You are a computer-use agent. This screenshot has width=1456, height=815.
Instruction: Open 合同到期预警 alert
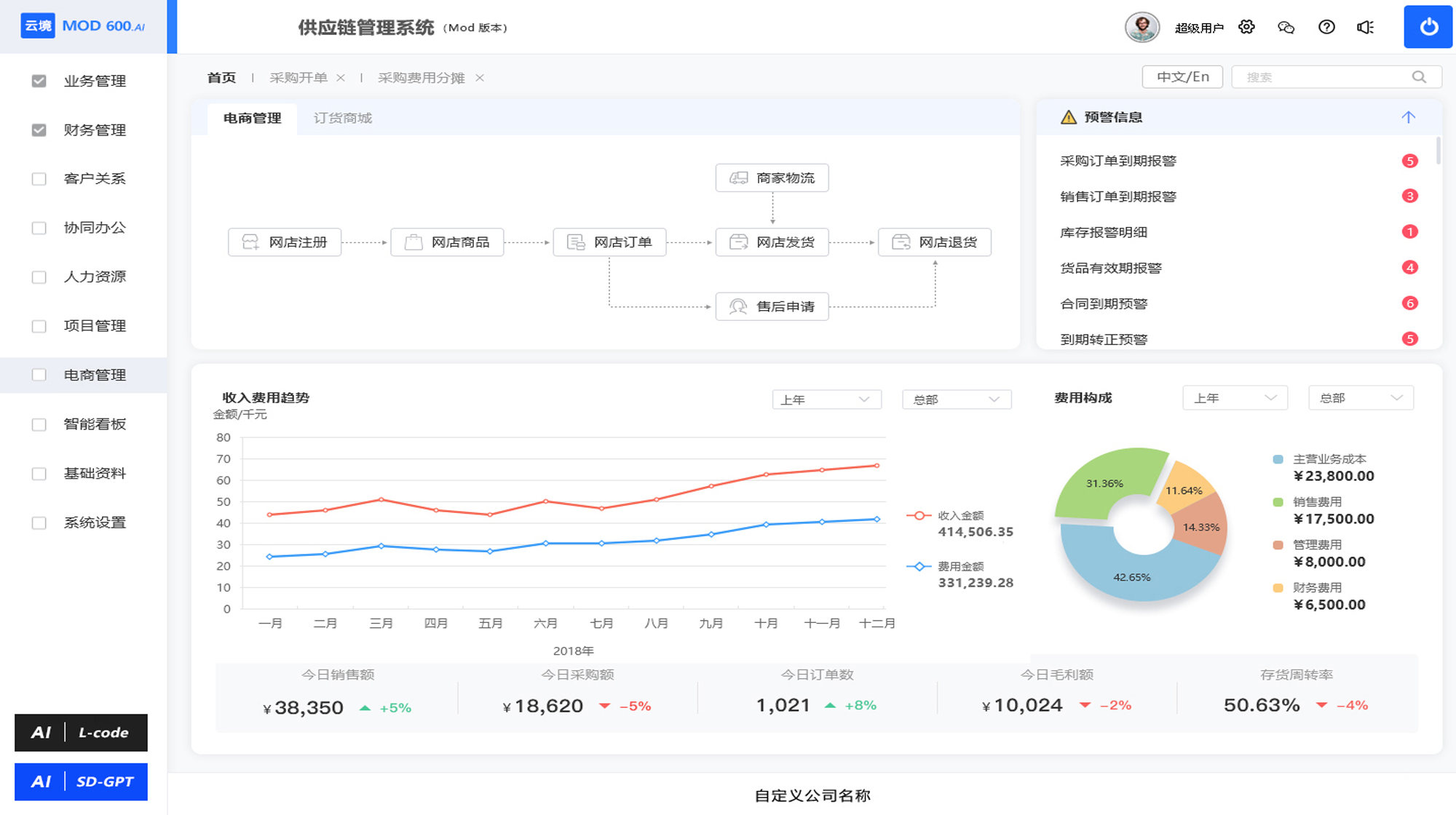1104,303
